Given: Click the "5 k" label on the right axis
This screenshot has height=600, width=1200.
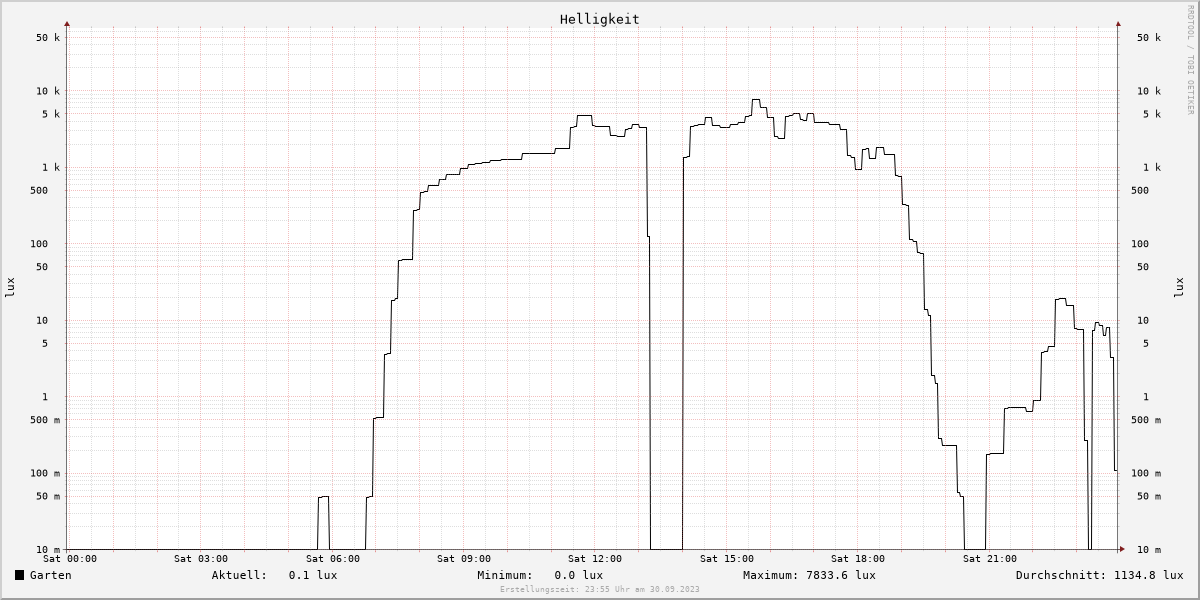Looking at the screenshot, I should click(x=1152, y=114).
